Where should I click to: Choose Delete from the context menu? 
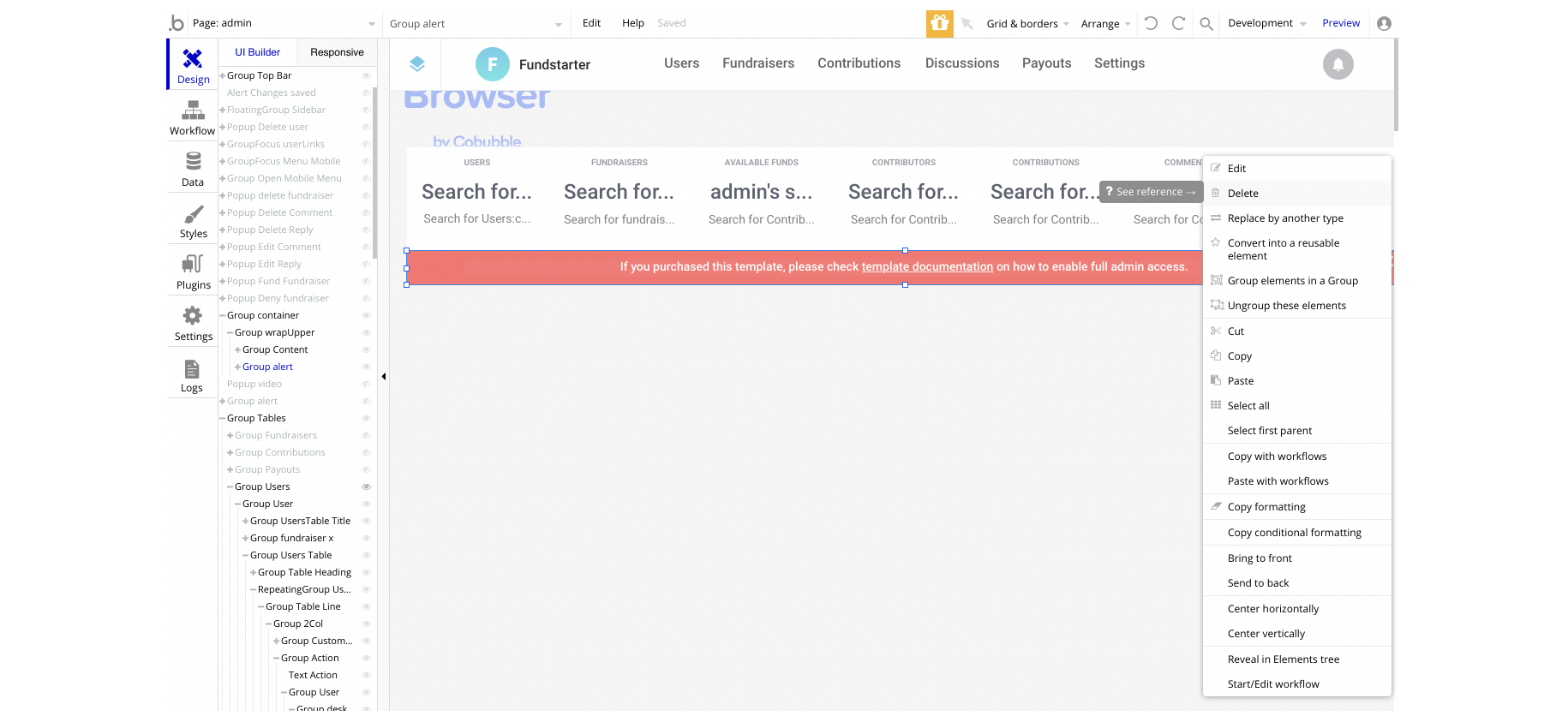point(1242,194)
